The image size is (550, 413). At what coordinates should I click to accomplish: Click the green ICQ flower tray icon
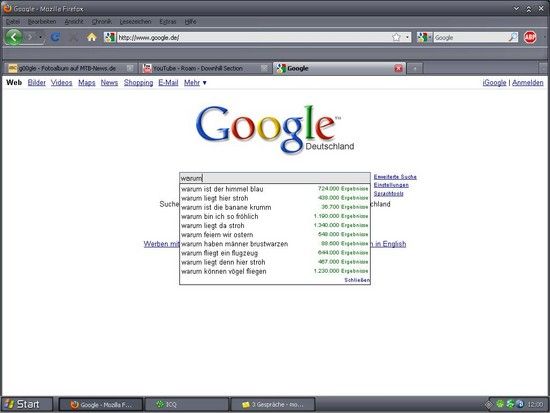pos(499,404)
